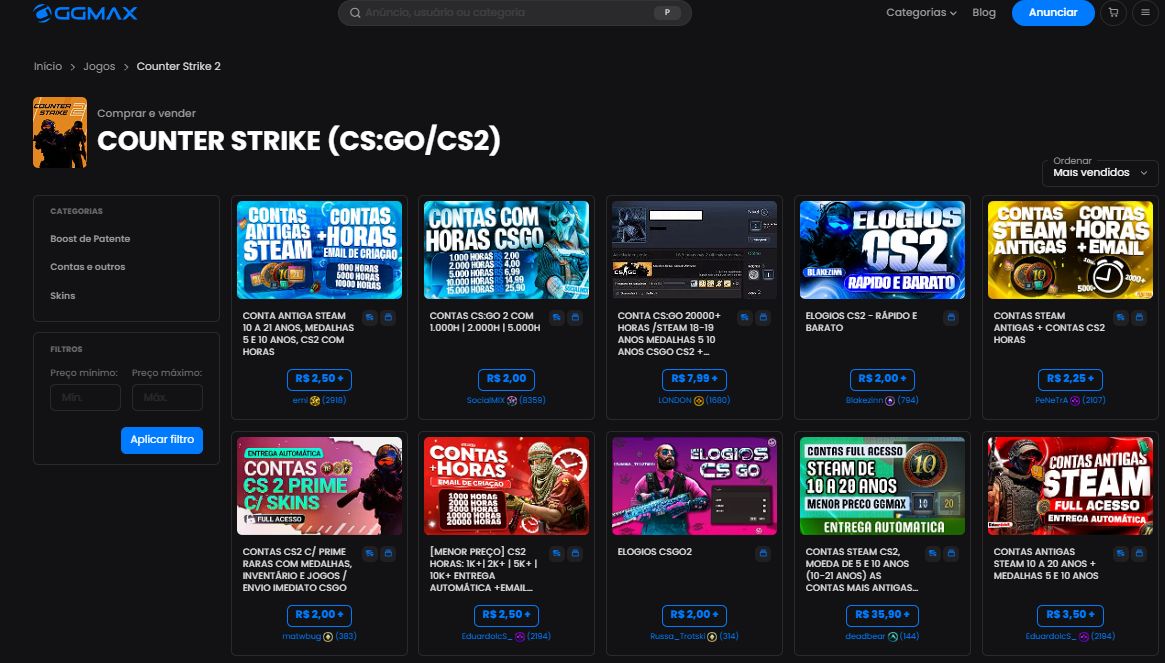Click the Steam icon on CONTA ANTIGA STEAM listing
The width and height of the screenshot is (1165, 663).
pos(370,317)
